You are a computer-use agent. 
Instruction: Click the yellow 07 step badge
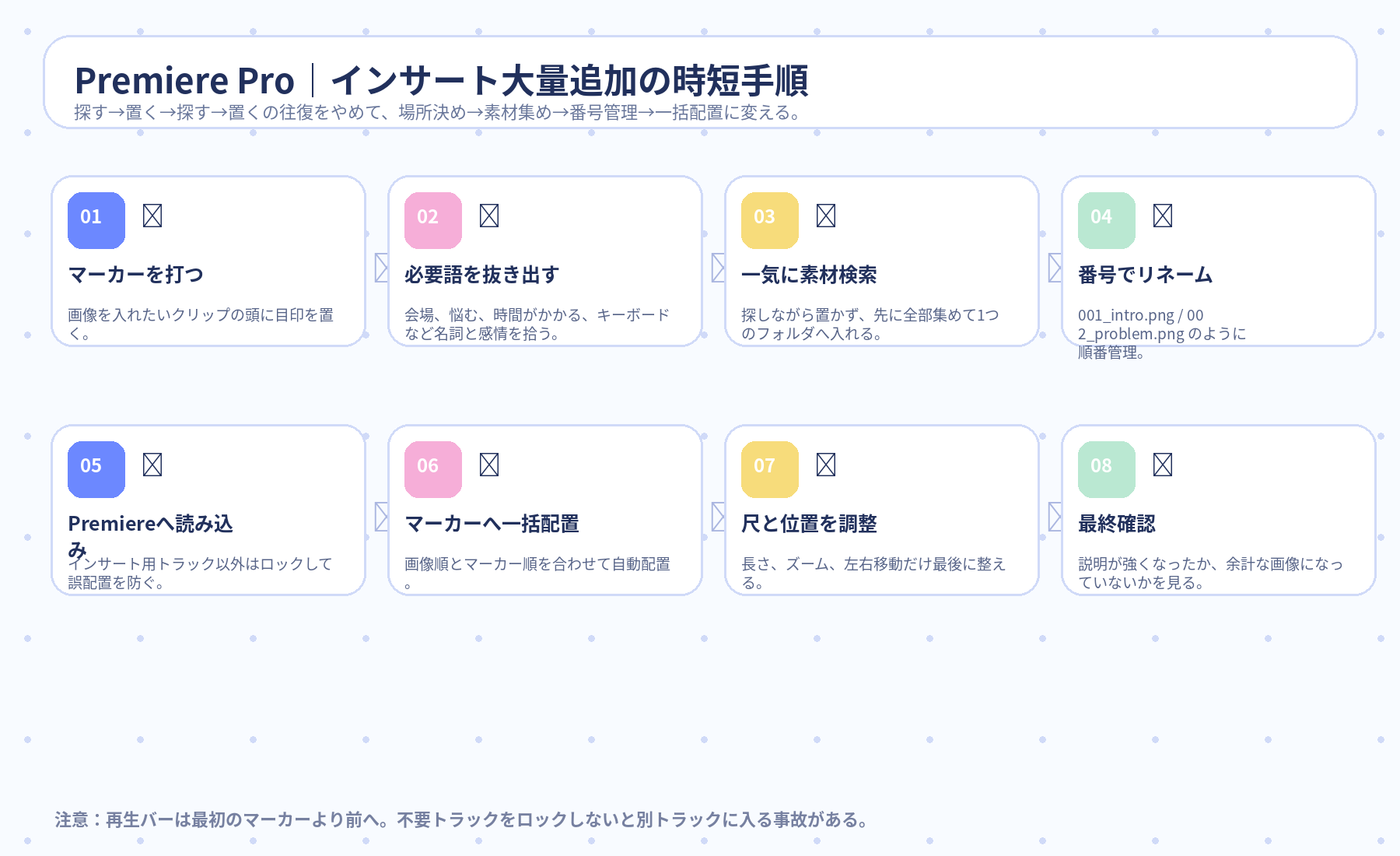(770, 469)
